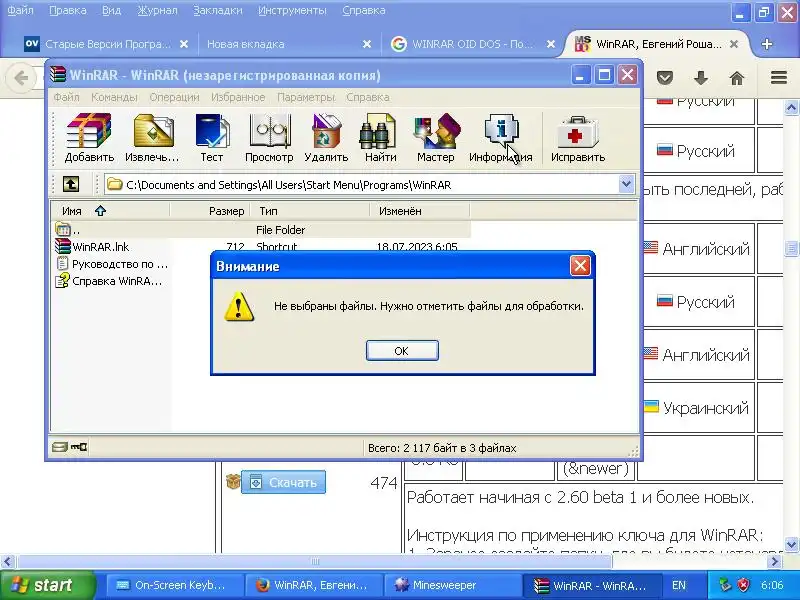Image resolution: width=800 pixels, height=600 pixels.
Task: Select the Руководство по ... file row
Action: tap(112, 264)
